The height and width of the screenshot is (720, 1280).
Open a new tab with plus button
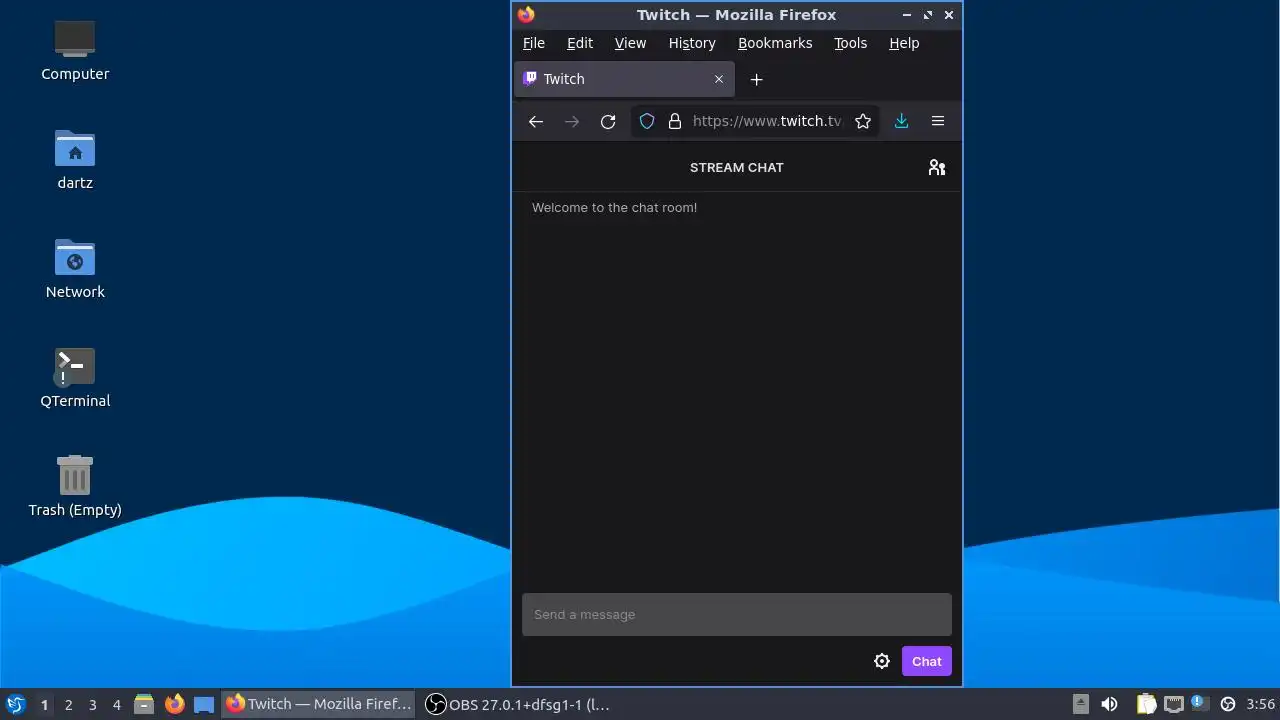[x=757, y=79]
